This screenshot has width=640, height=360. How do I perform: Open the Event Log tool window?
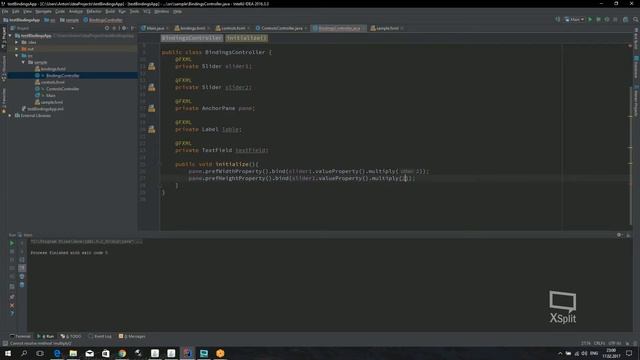pos(100,336)
